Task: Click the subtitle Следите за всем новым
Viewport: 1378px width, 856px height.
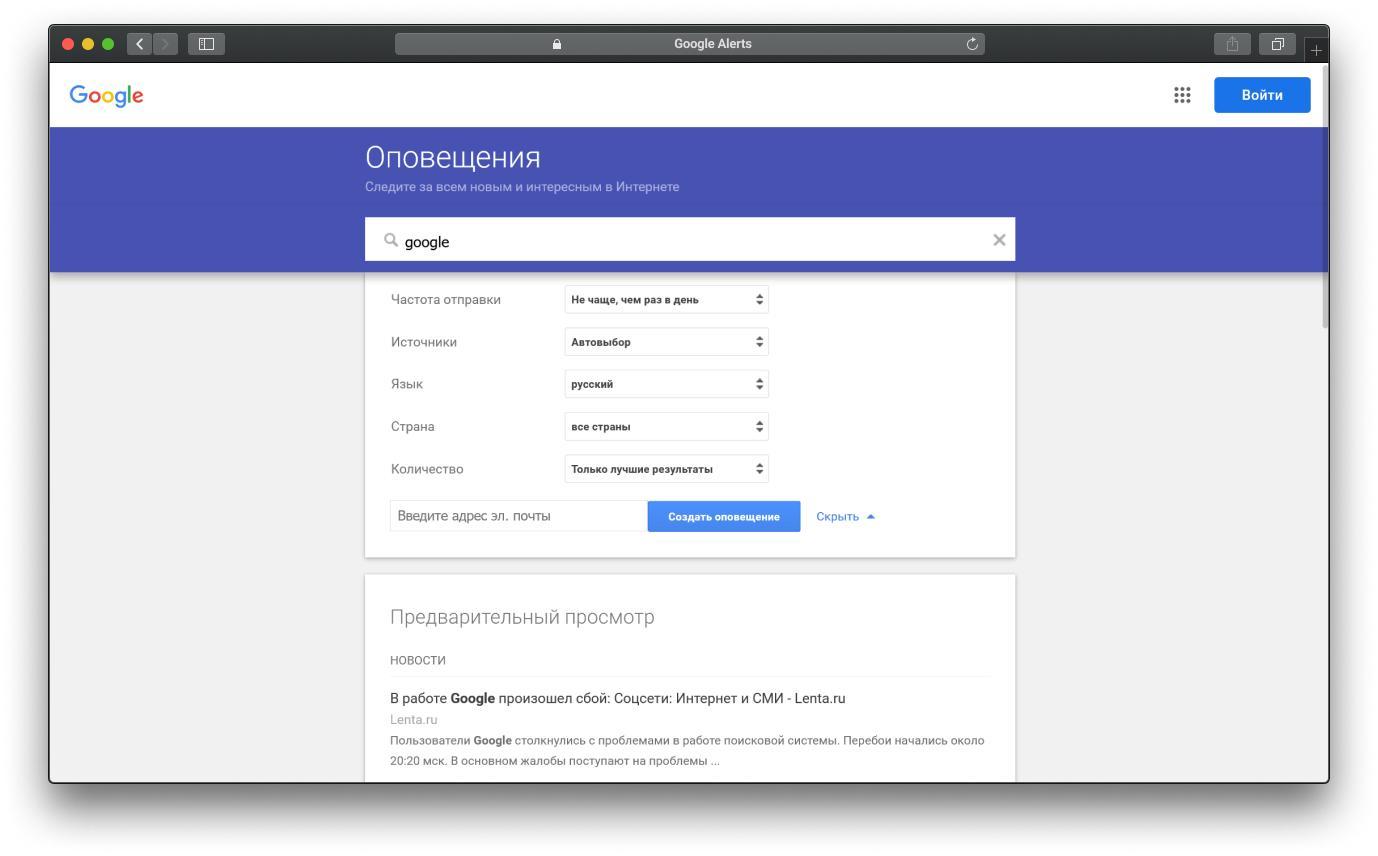Action: pos(522,187)
